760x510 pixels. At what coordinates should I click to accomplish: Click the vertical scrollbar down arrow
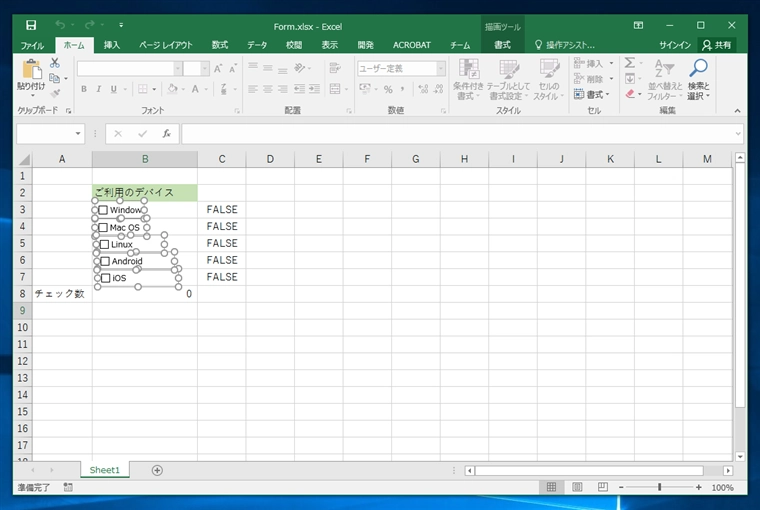pos(740,457)
